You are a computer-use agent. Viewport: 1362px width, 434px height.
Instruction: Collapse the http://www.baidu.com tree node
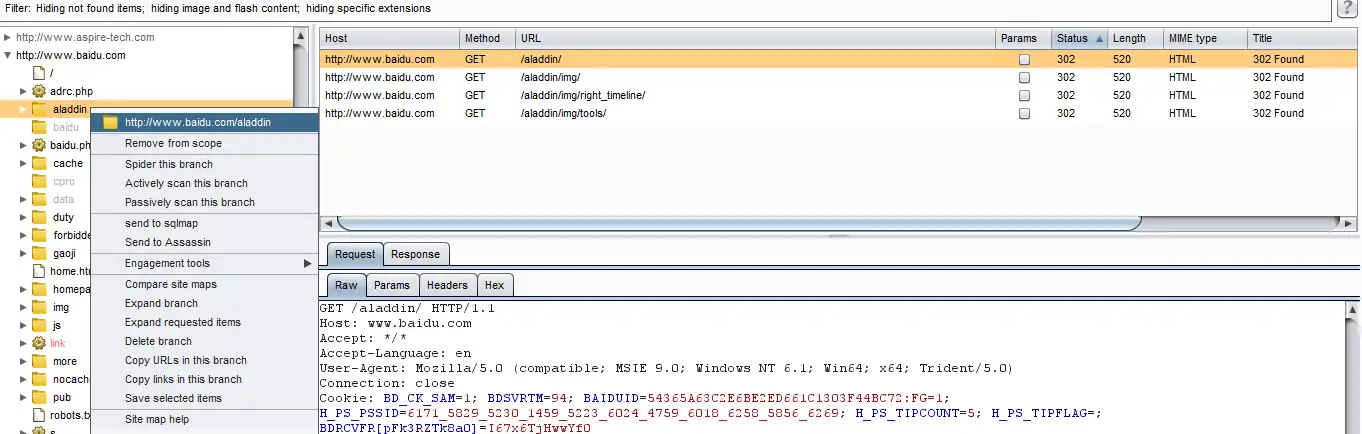[x=8, y=55]
